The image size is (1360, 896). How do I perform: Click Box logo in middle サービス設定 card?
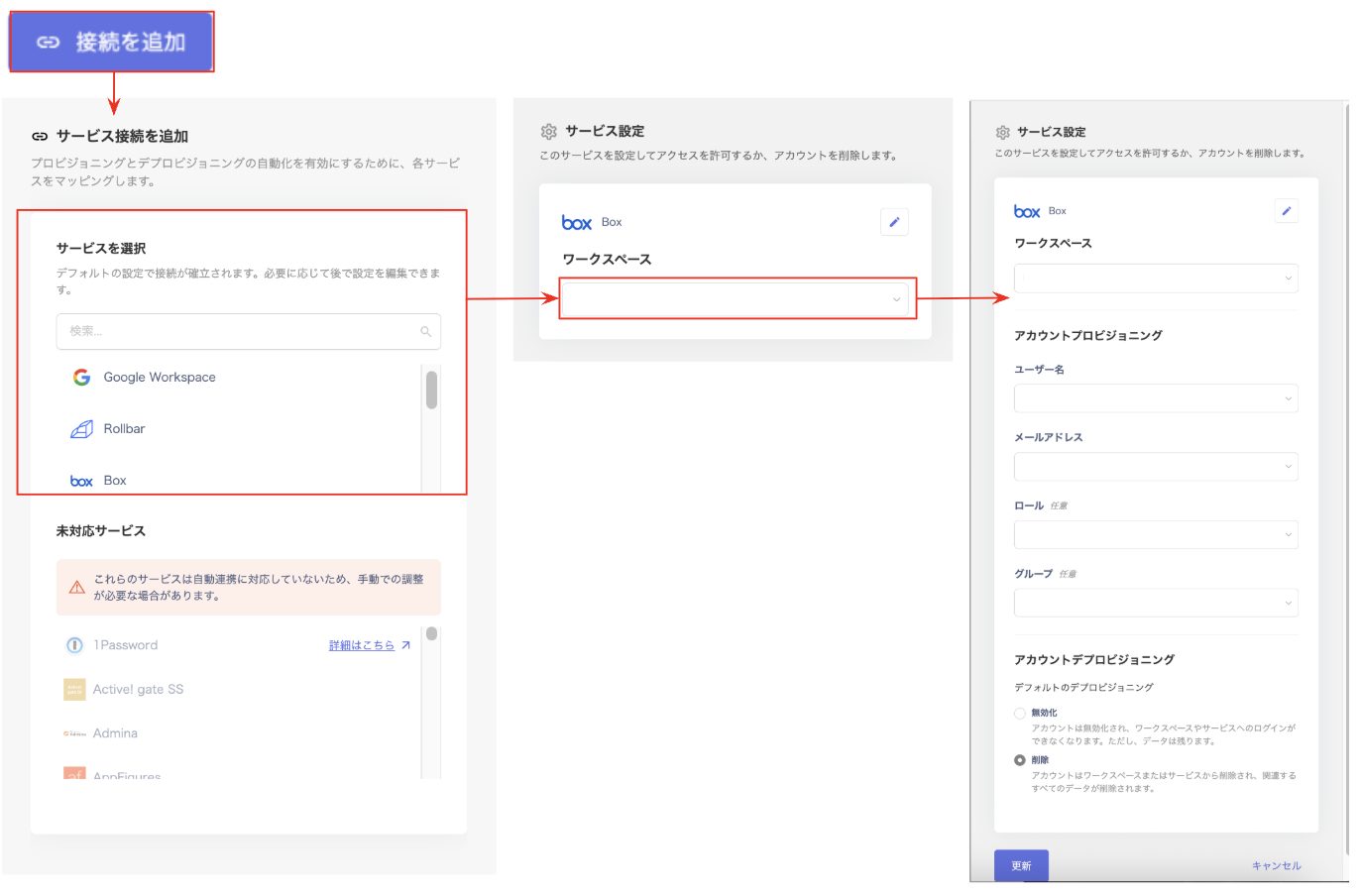pos(577,223)
